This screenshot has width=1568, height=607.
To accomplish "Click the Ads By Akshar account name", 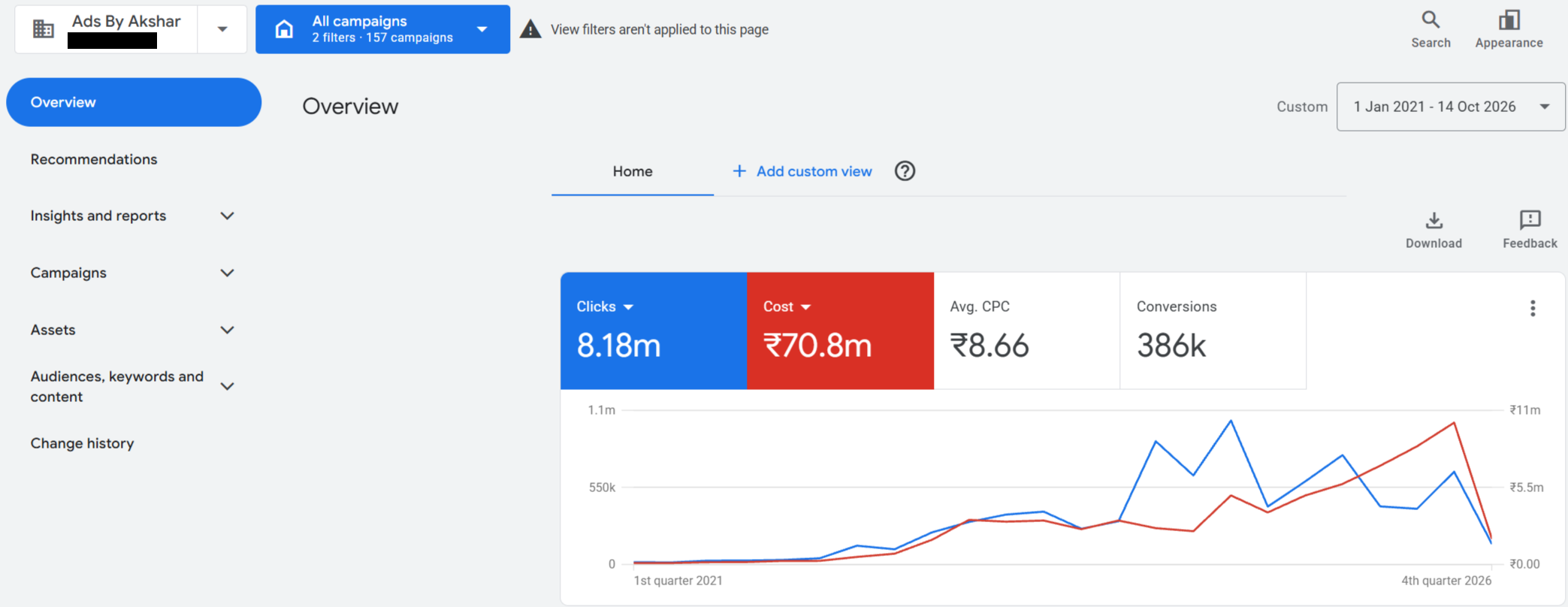I will pos(126,21).
